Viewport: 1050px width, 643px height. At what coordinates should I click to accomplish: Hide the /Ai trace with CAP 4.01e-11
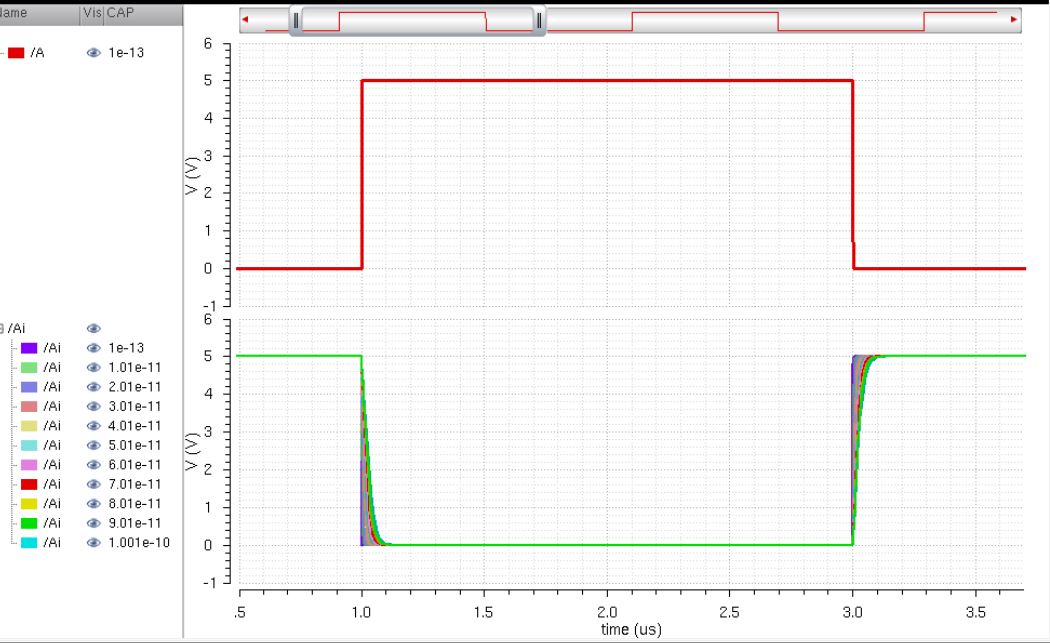pyautogui.click(x=94, y=425)
